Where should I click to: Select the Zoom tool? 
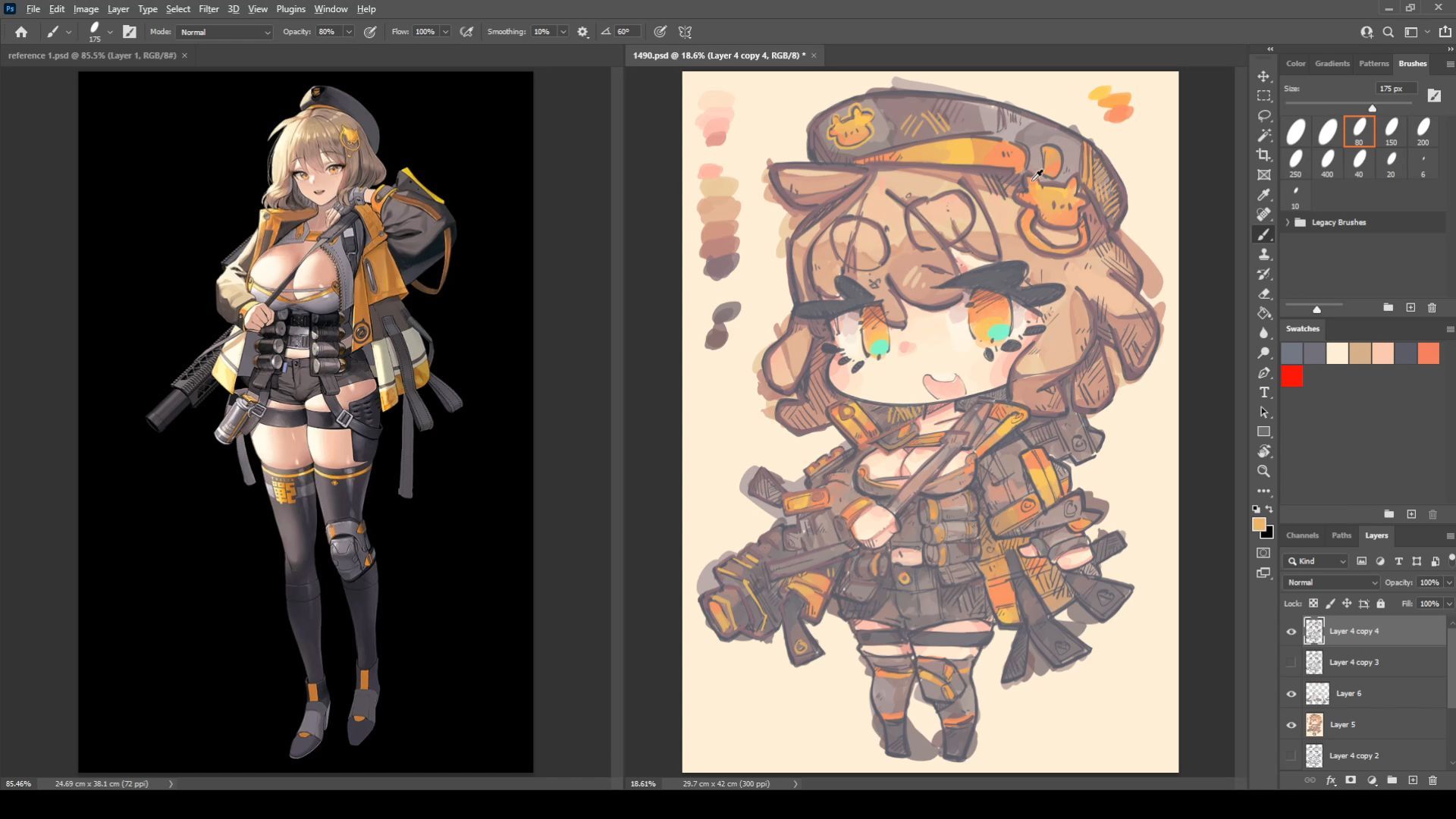point(1263,471)
